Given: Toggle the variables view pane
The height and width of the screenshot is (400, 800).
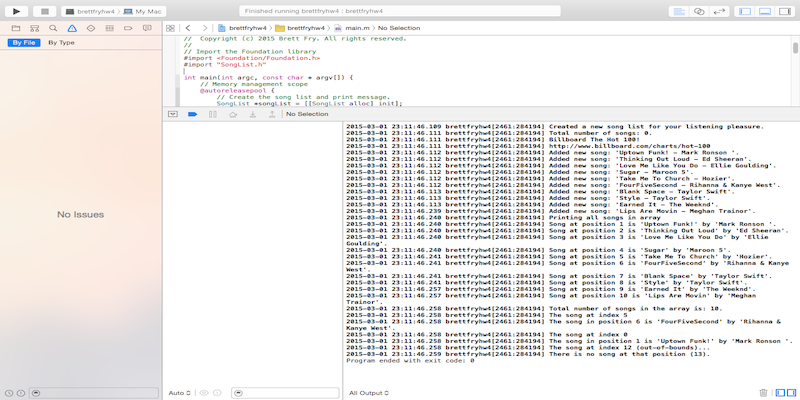Looking at the screenshot, I should [x=780, y=393].
